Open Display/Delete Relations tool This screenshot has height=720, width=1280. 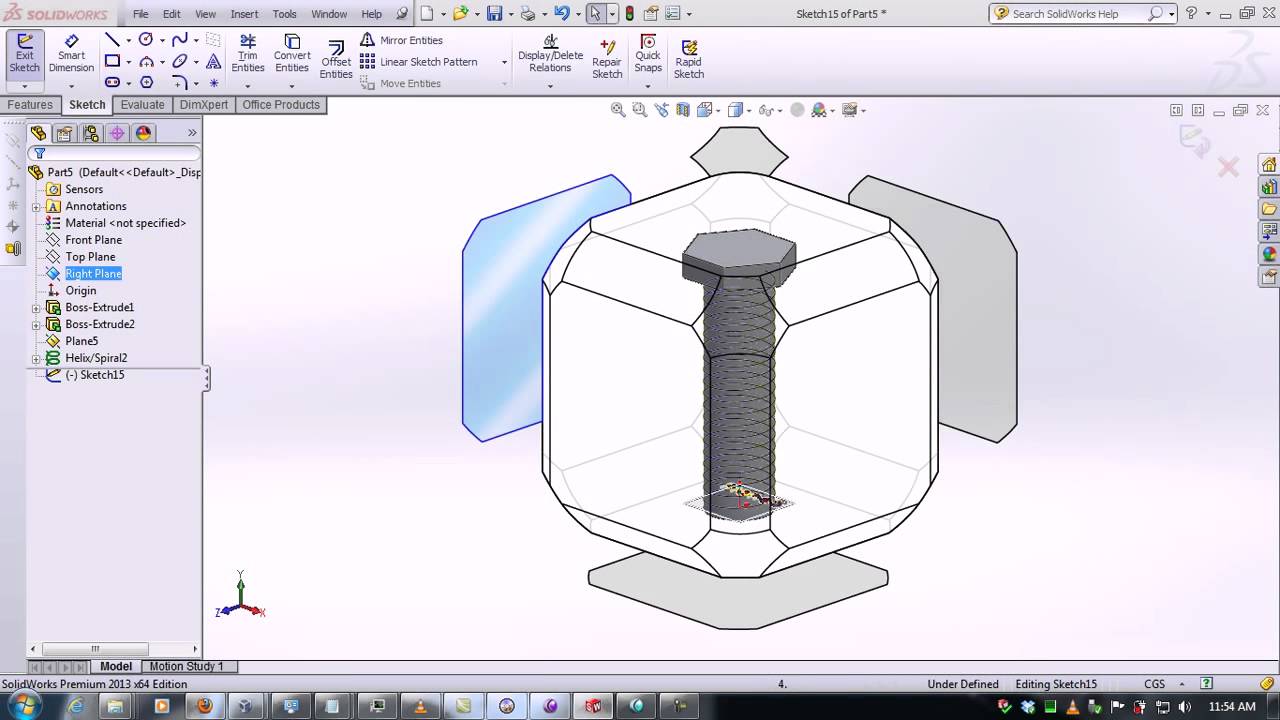(550, 54)
